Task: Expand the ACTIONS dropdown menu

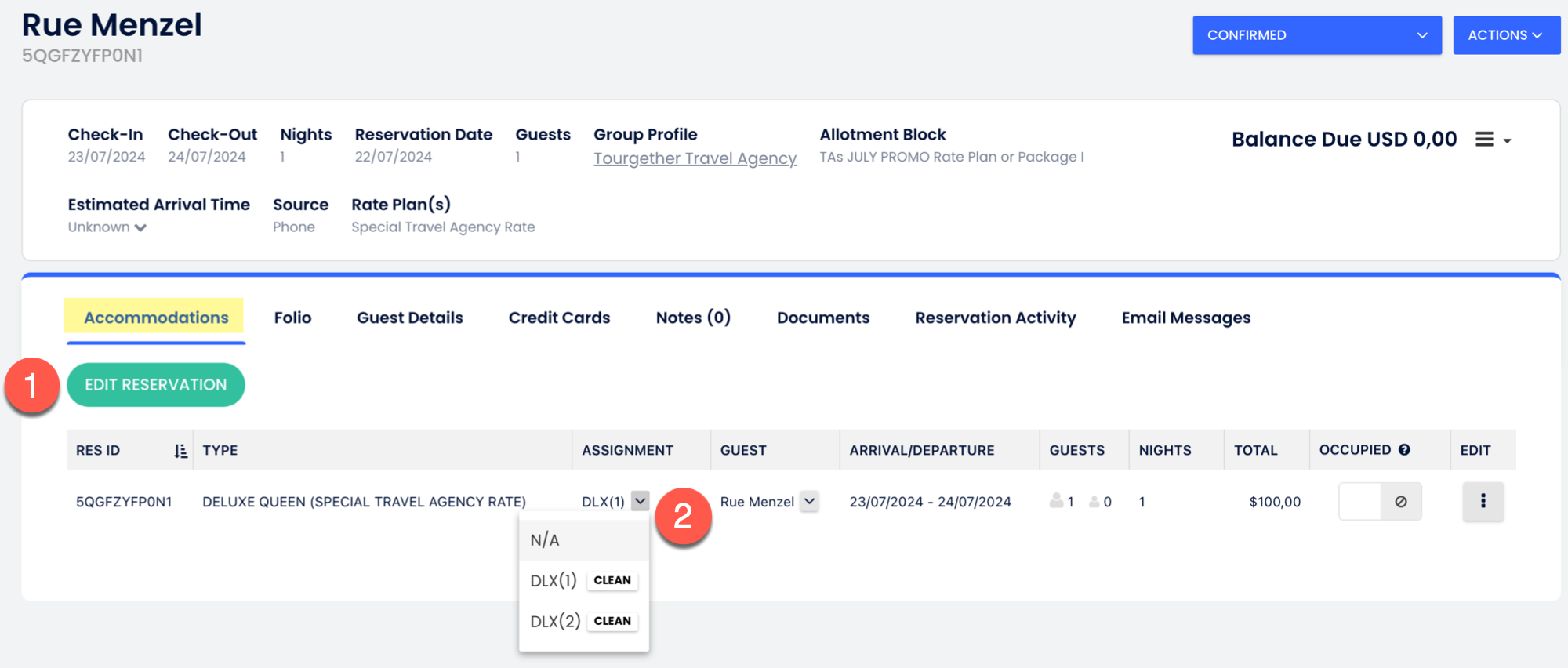Action: coord(1505,35)
